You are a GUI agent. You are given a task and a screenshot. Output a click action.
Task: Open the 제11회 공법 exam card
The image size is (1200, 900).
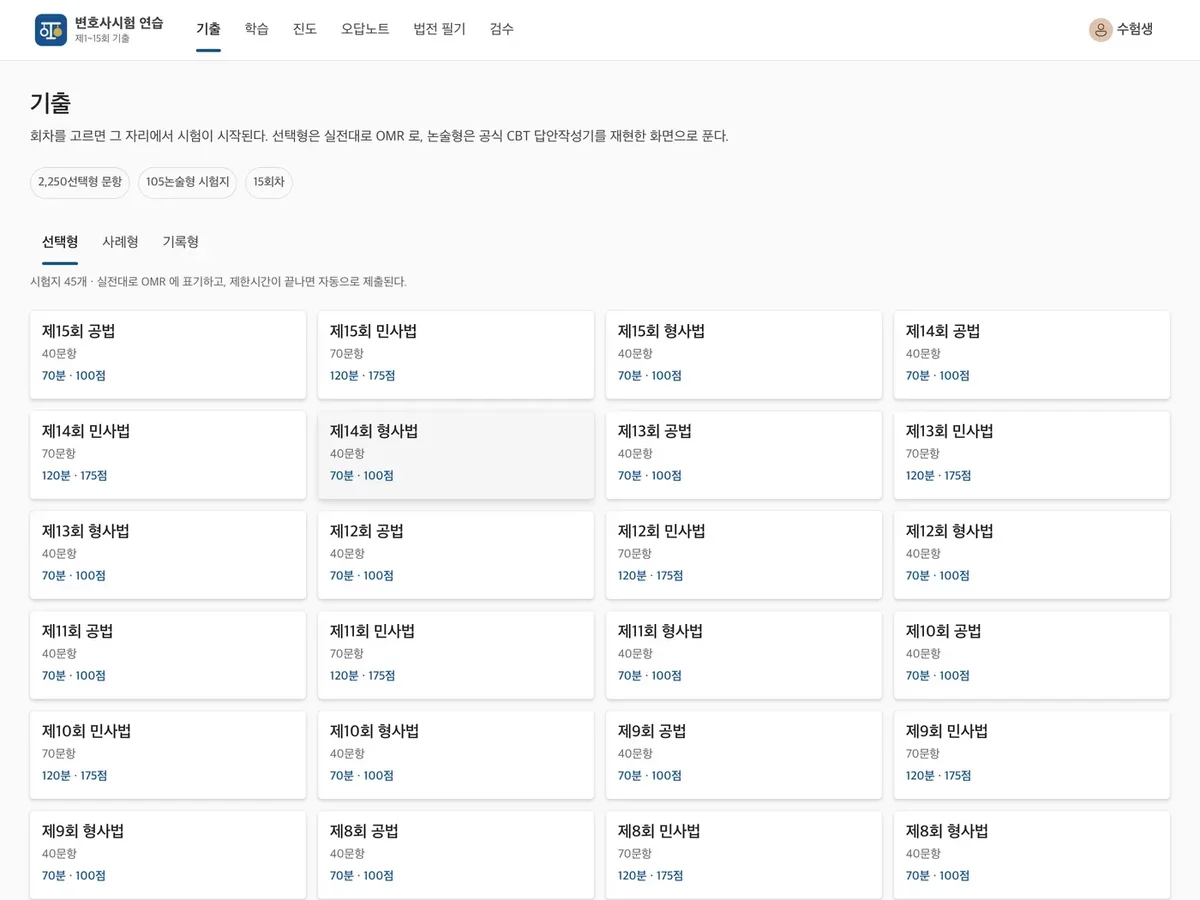coord(168,655)
